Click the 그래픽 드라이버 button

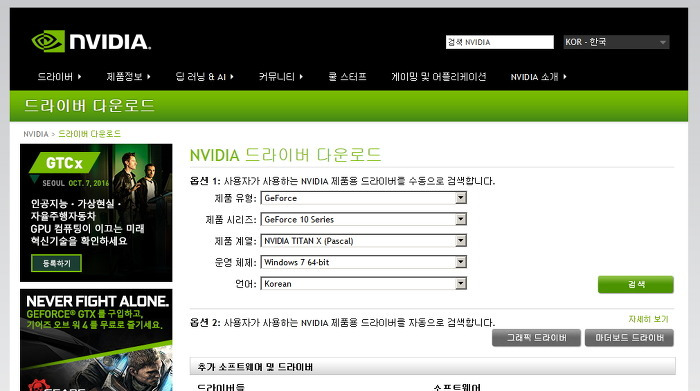pos(536,338)
